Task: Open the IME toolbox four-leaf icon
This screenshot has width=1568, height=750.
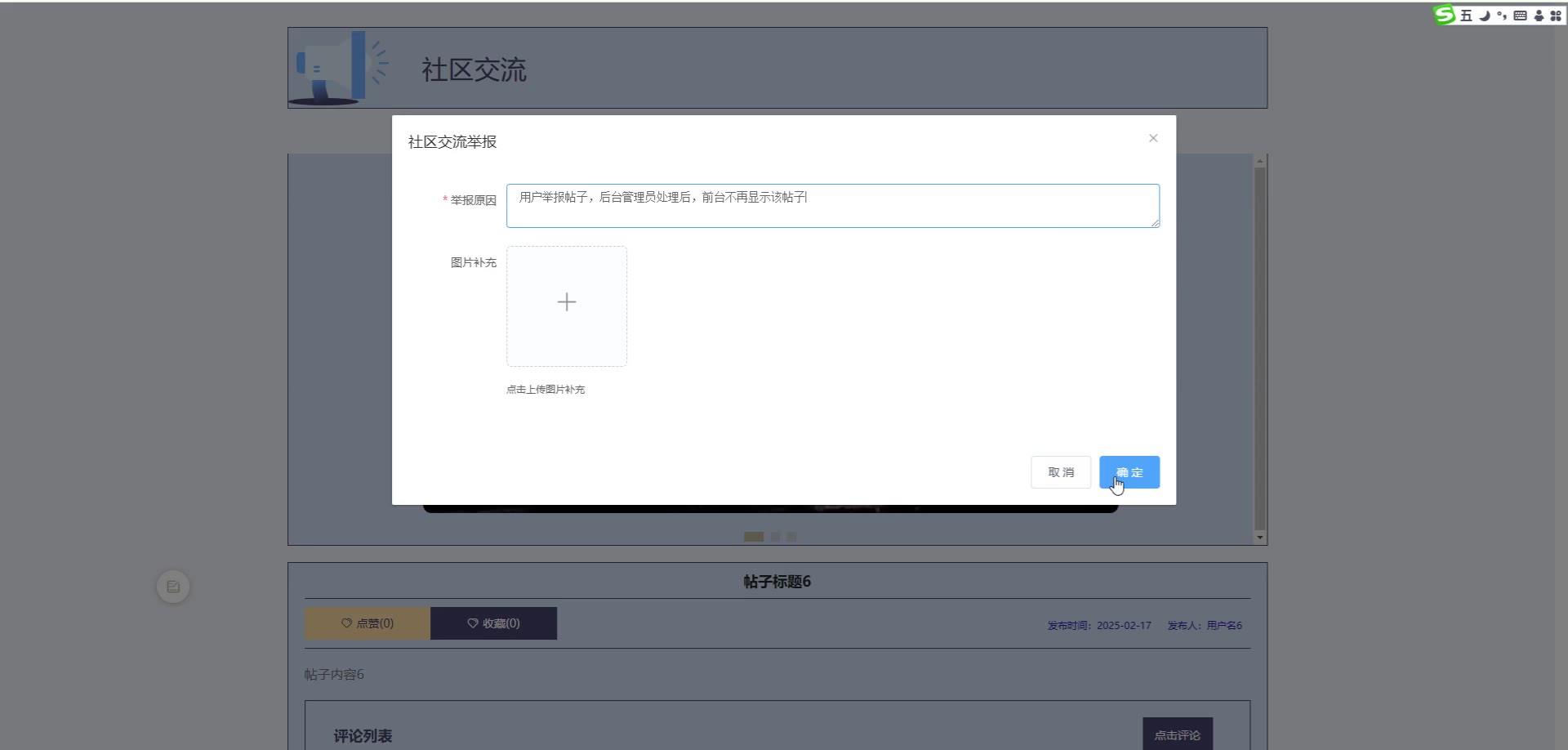Action: pyautogui.click(x=1556, y=16)
